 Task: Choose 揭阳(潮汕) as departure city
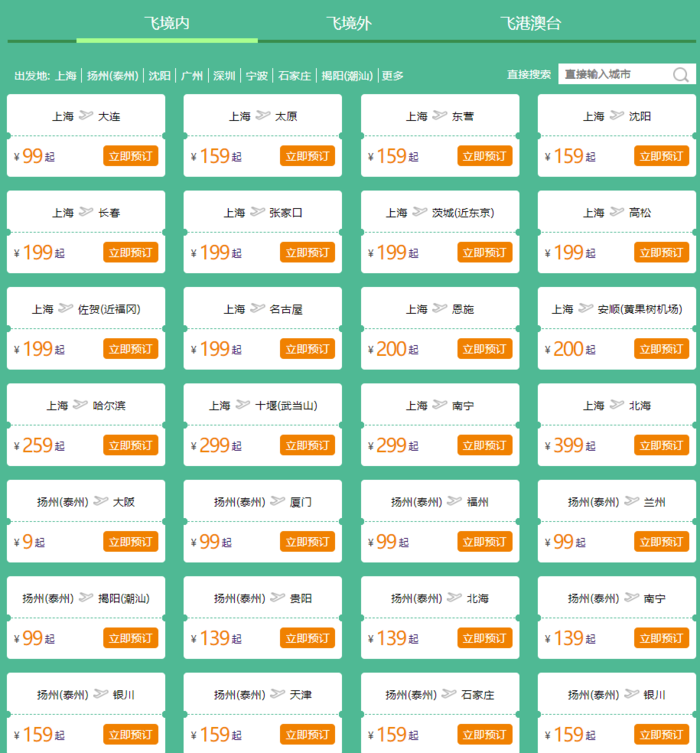(x=347, y=76)
